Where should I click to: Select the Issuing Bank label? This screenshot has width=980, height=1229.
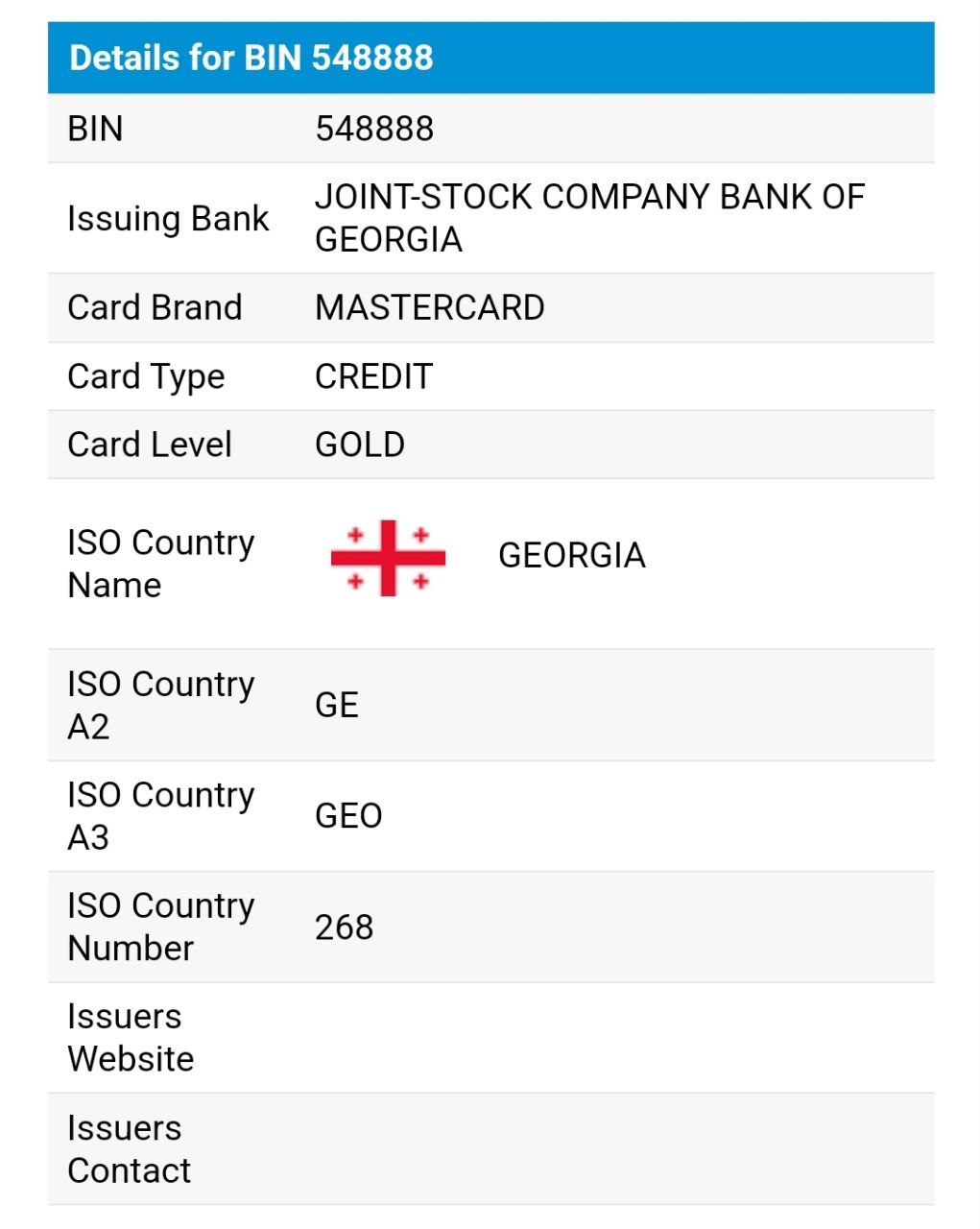click(x=168, y=219)
